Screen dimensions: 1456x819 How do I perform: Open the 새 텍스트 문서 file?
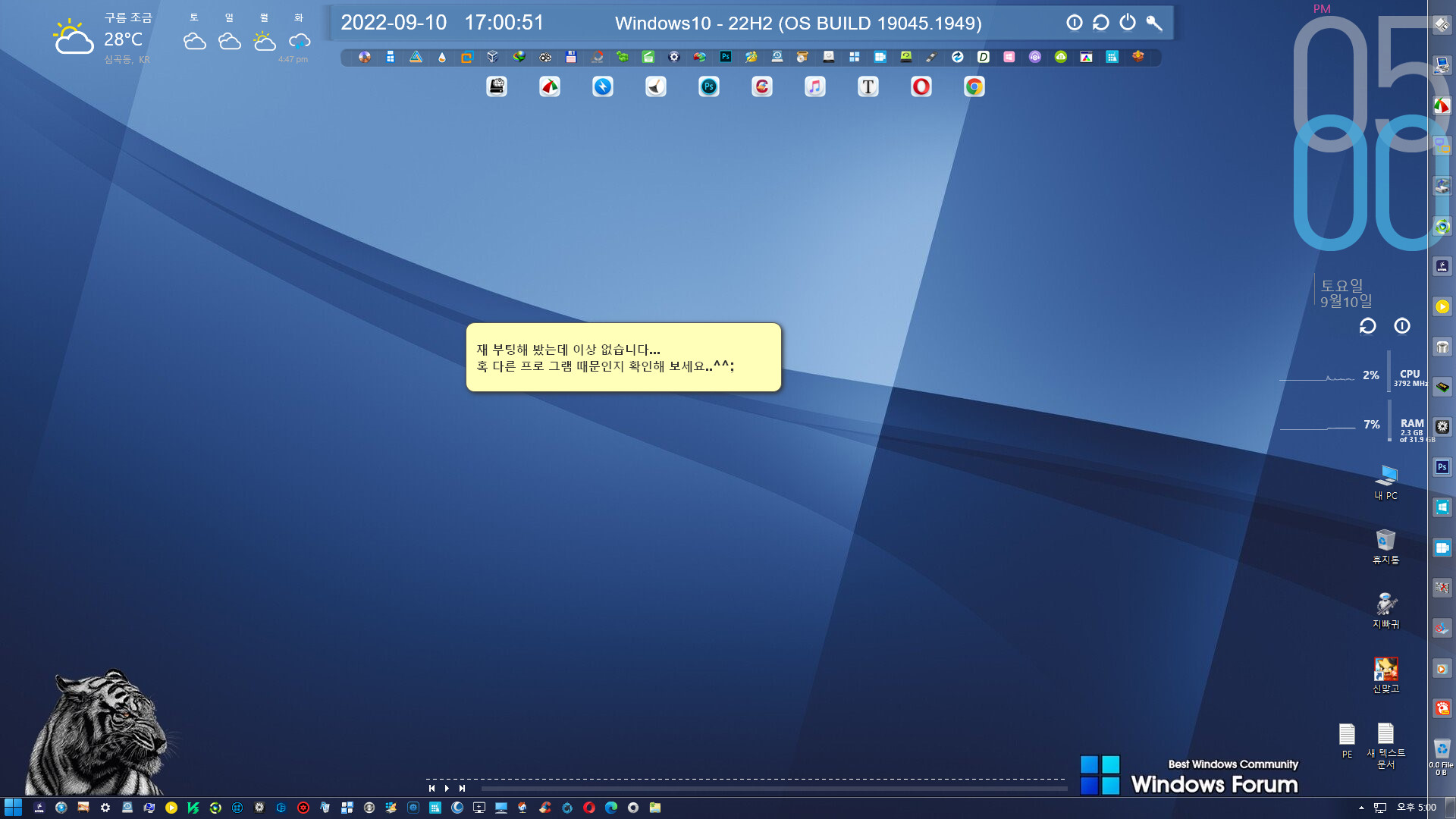pyautogui.click(x=1386, y=746)
